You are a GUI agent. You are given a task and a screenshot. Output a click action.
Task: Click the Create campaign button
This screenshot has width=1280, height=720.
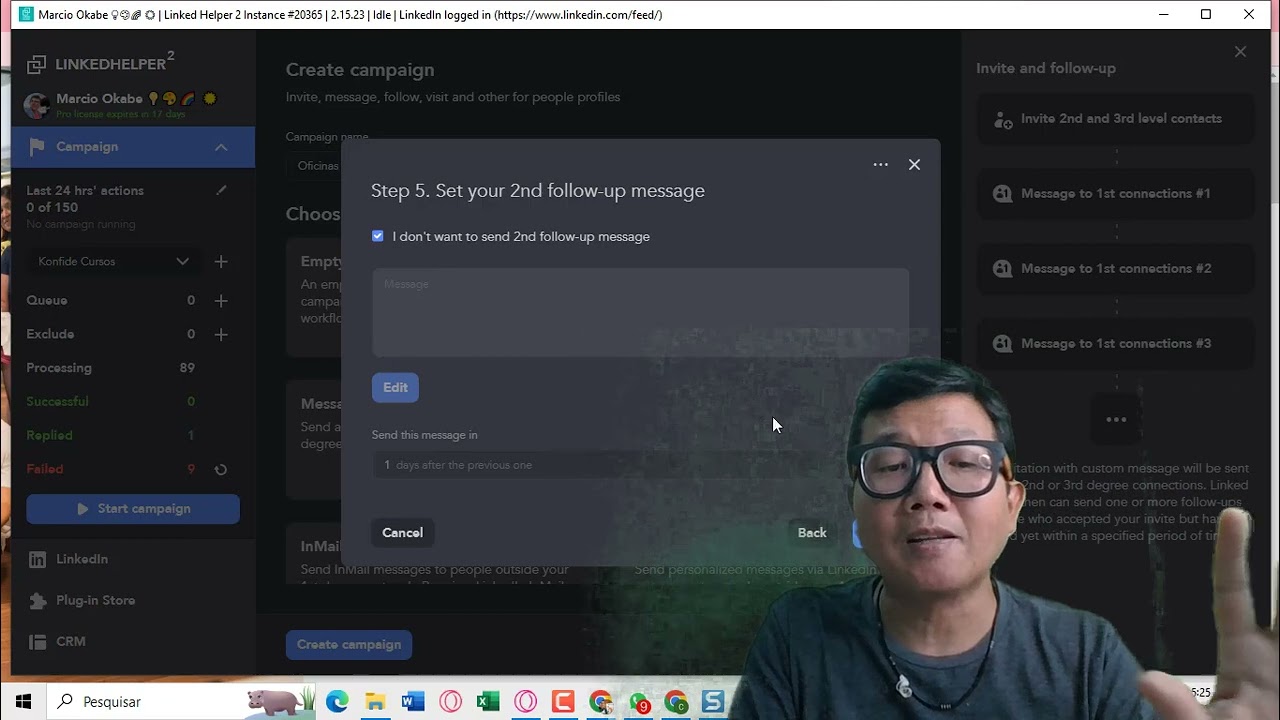tap(349, 645)
